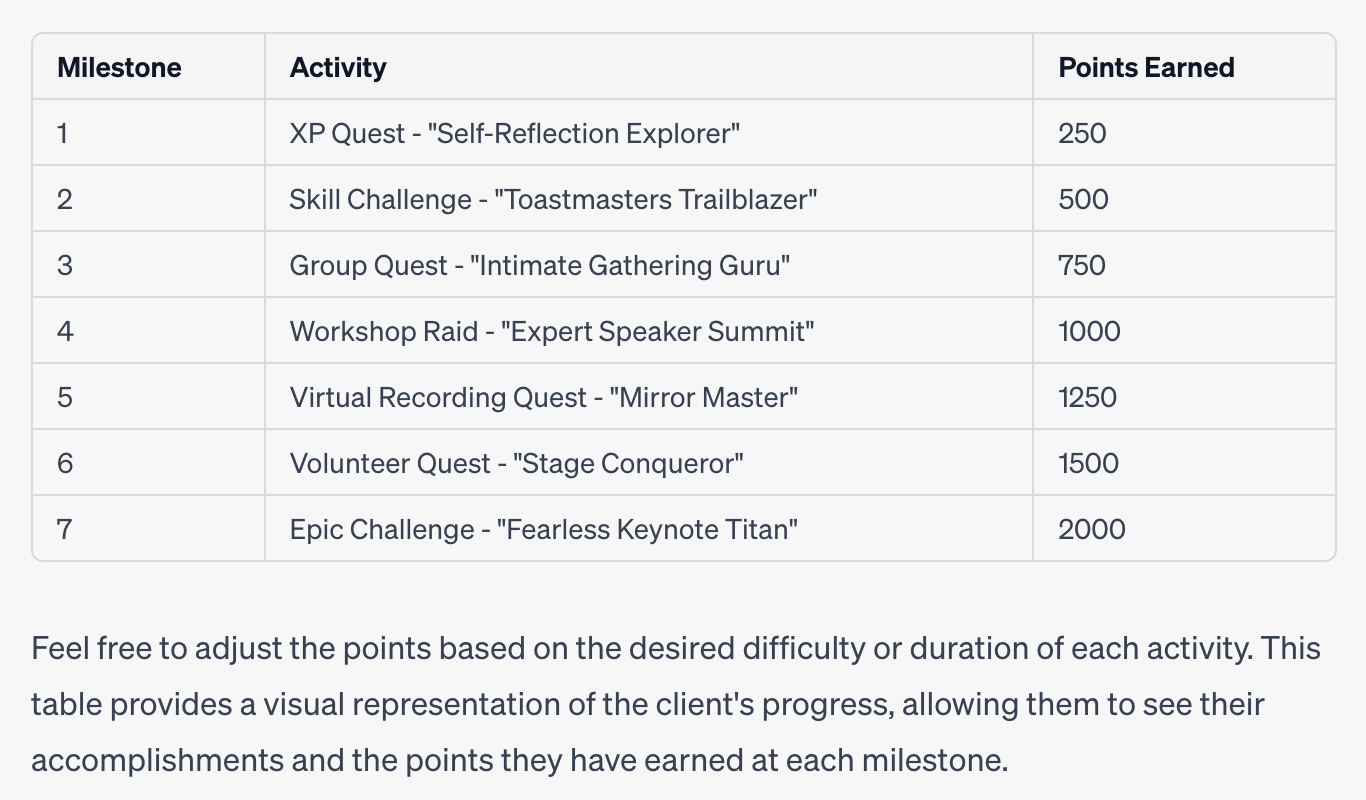Select the 2000 points cell

point(1091,529)
